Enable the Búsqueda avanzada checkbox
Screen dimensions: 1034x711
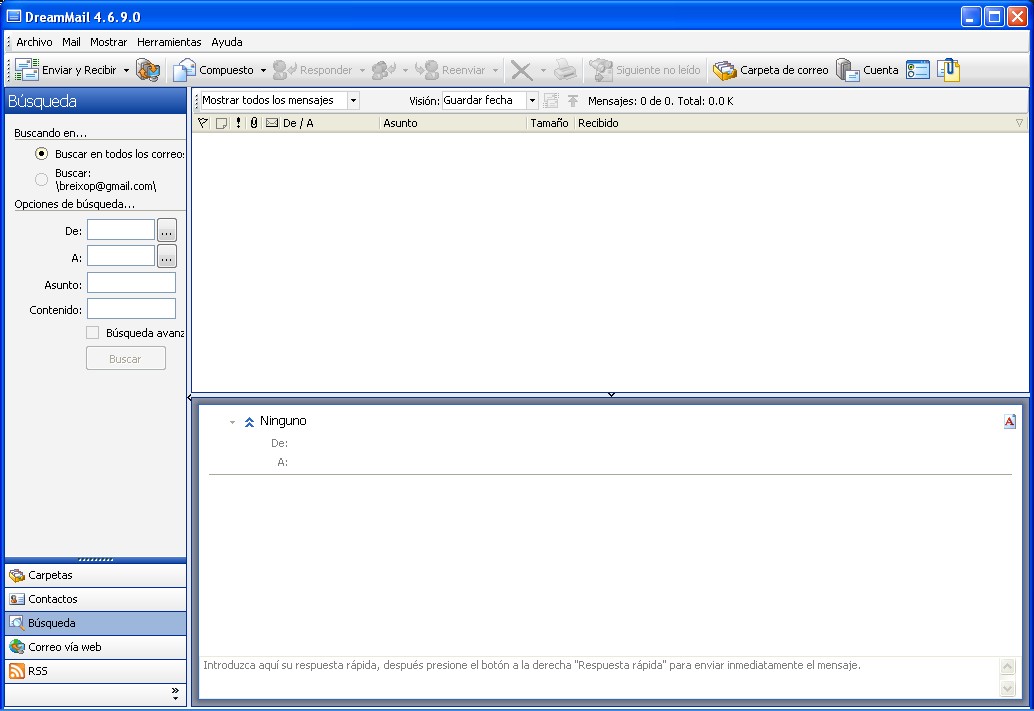(92, 333)
